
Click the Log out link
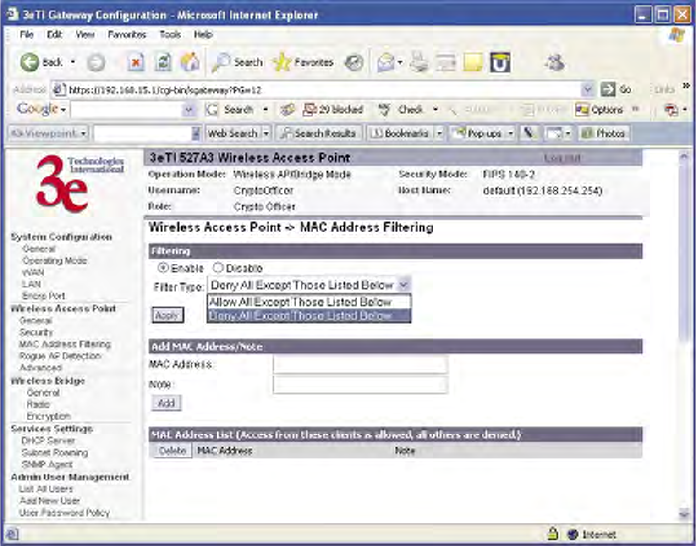pyautogui.click(x=562, y=158)
